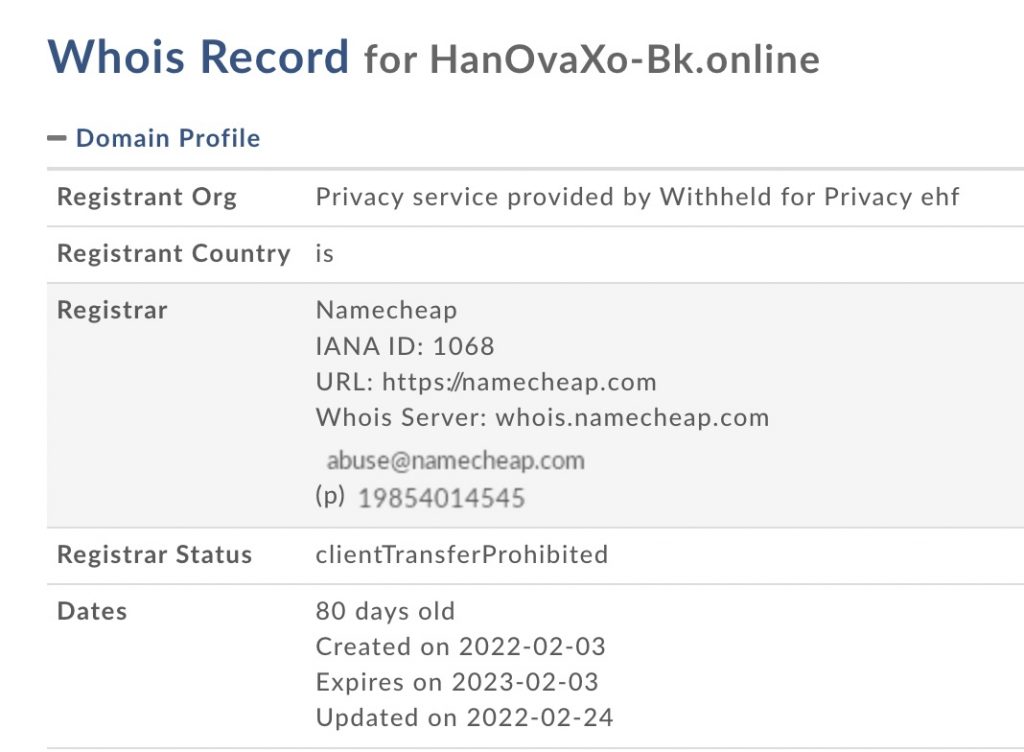Screen dimensions: 1024x752
Task: Click the Expires on 2023-02-03 line
Action: pos(457,683)
